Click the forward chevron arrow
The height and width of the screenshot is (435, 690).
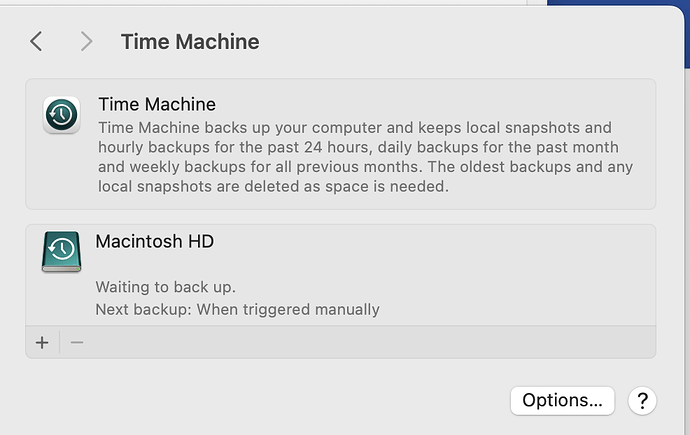(x=86, y=41)
